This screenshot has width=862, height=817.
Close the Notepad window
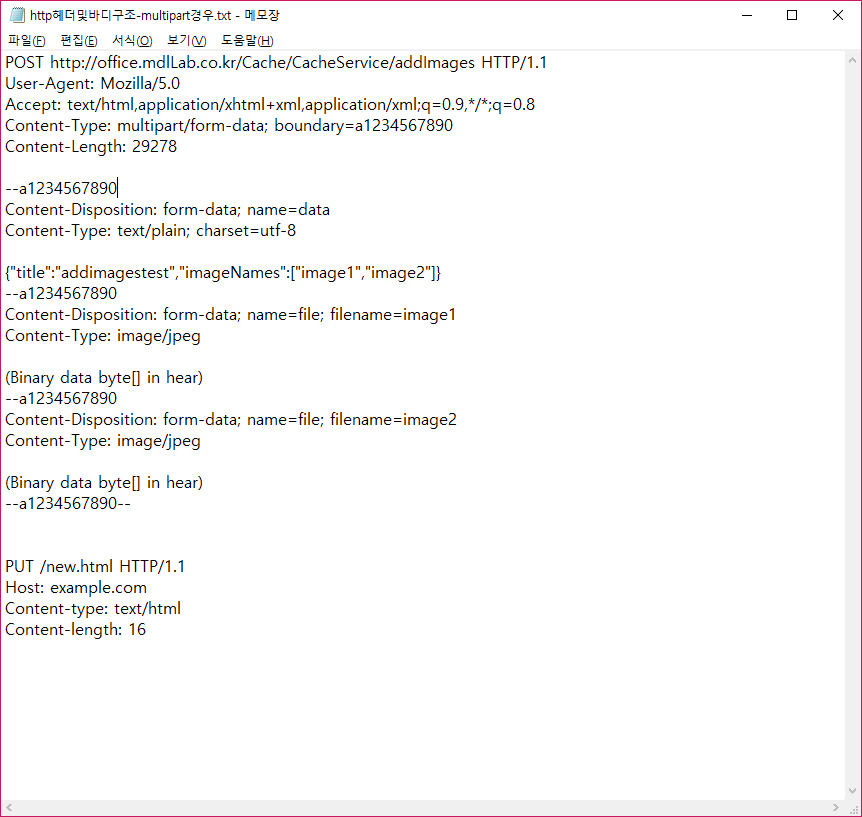click(837, 15)
